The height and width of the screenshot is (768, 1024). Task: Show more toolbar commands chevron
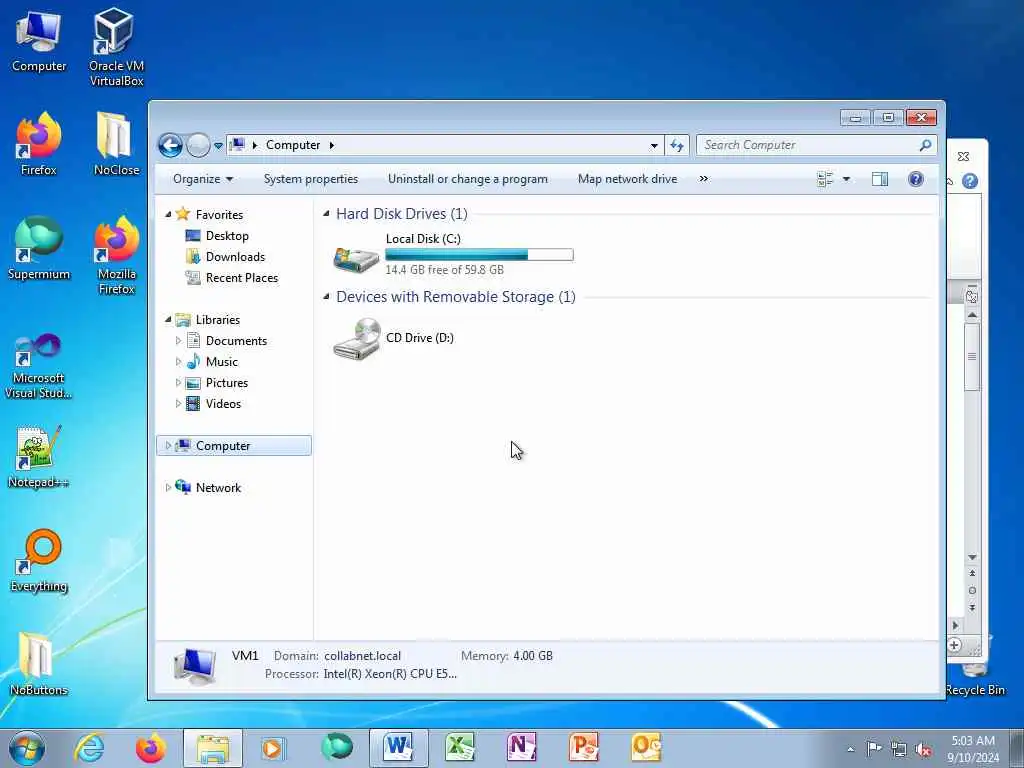pos(703,179)
